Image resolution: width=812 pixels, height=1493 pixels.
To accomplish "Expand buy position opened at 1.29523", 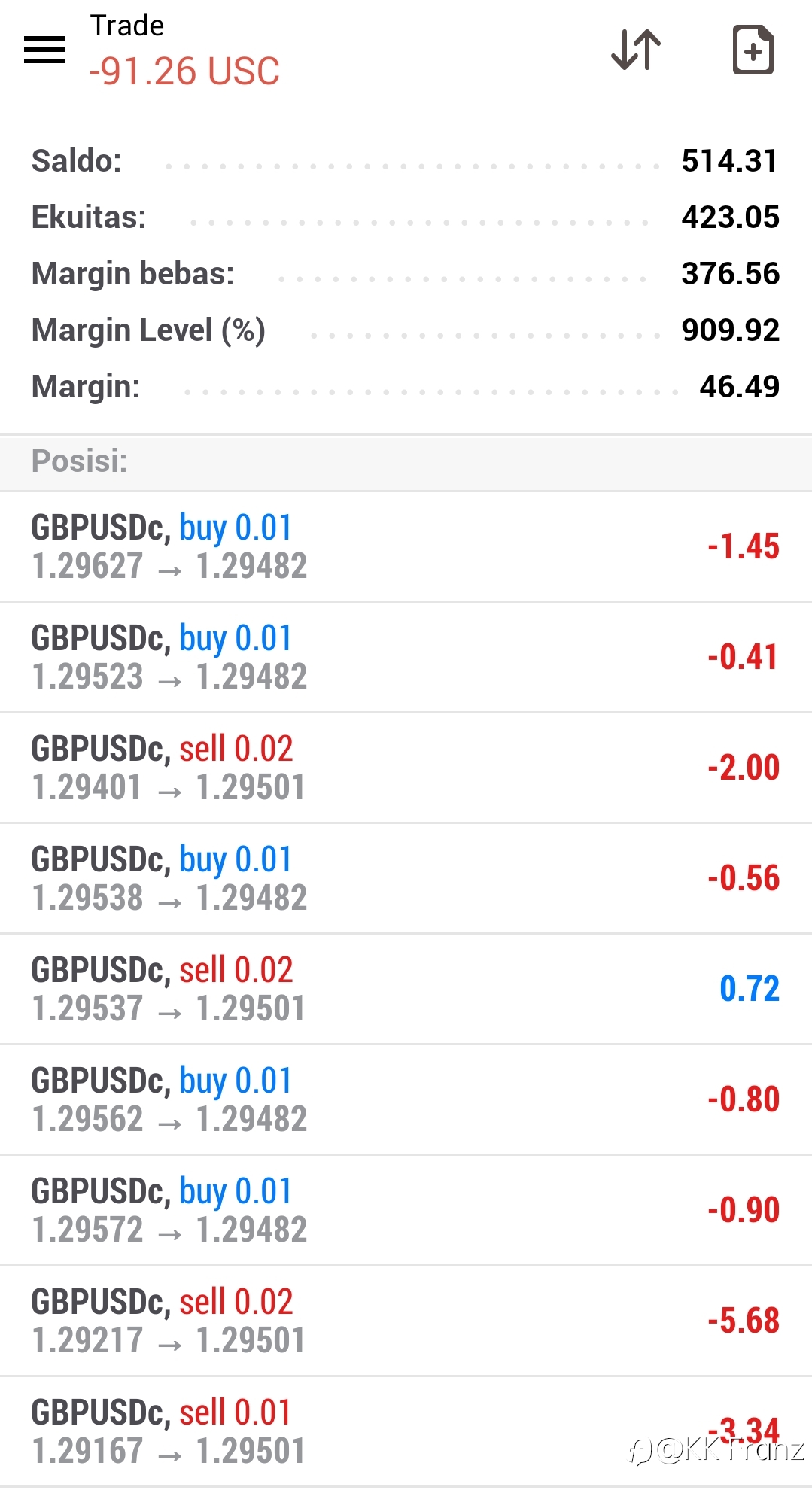I will 406,658.
